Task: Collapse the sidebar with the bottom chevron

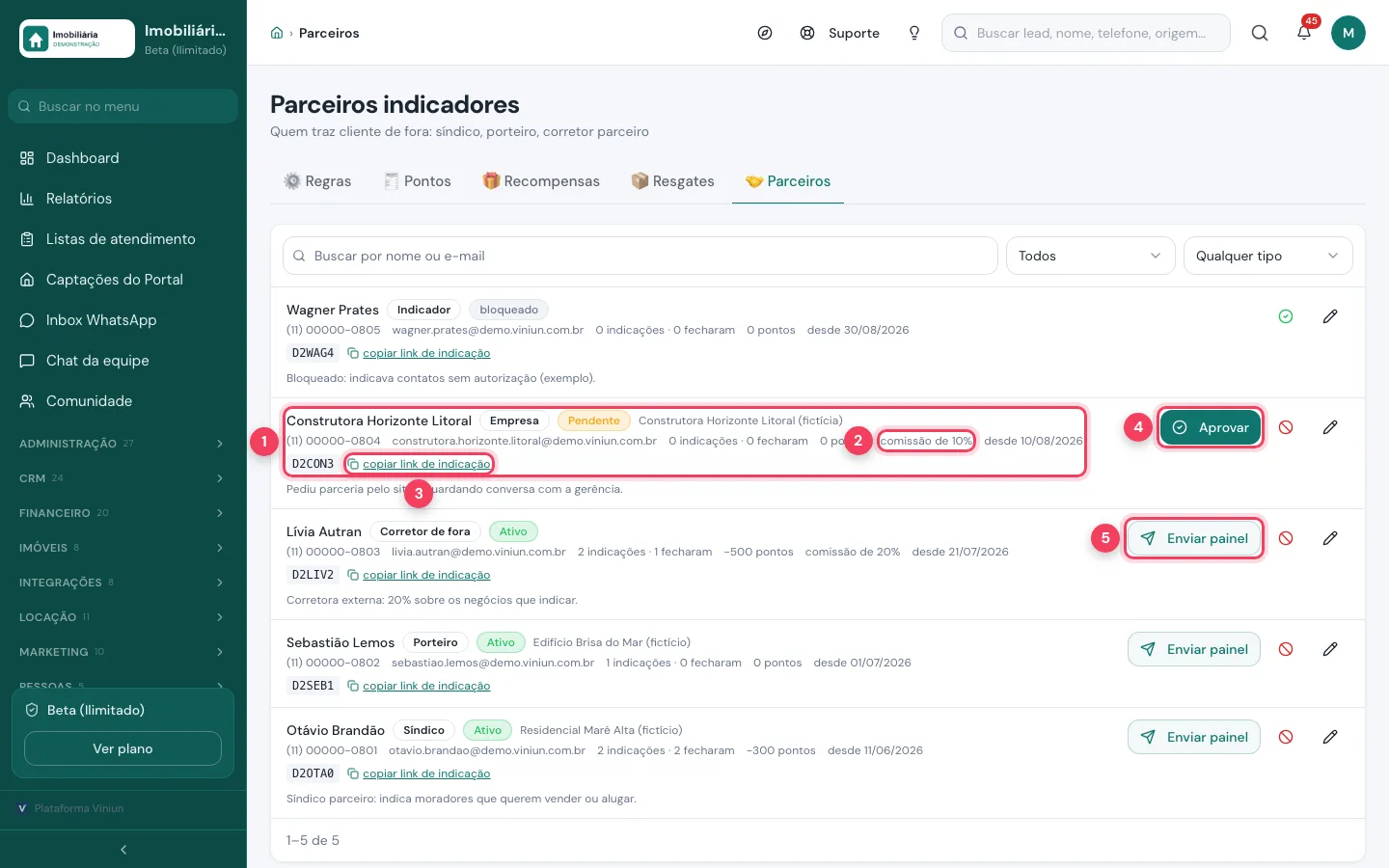Action: (123, 850)
